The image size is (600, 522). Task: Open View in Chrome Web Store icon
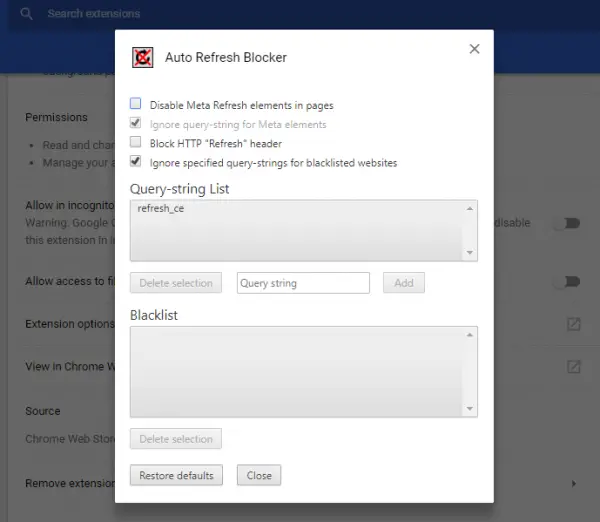click(573, 367)
